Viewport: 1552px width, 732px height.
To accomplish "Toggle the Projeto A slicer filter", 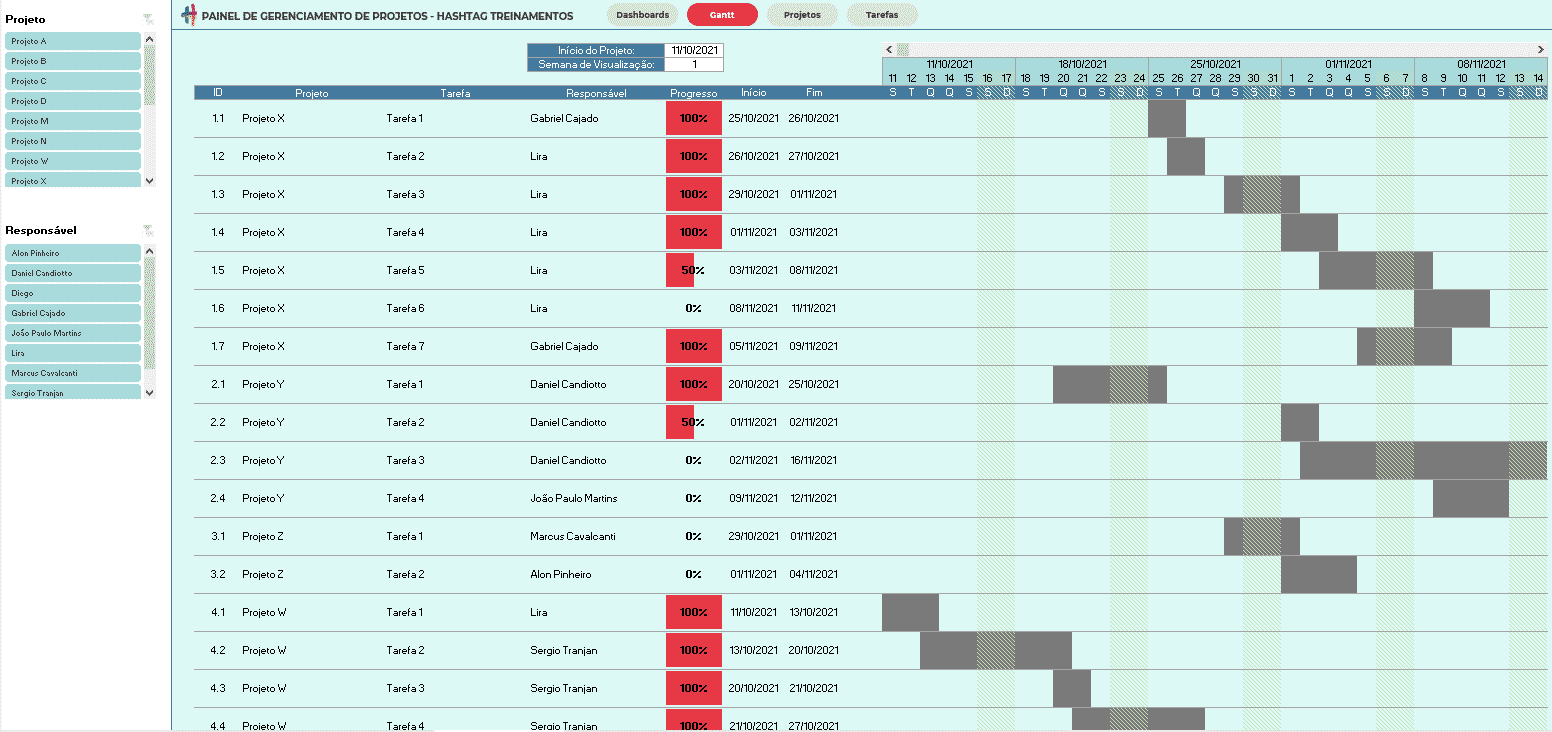I will 73,41.
